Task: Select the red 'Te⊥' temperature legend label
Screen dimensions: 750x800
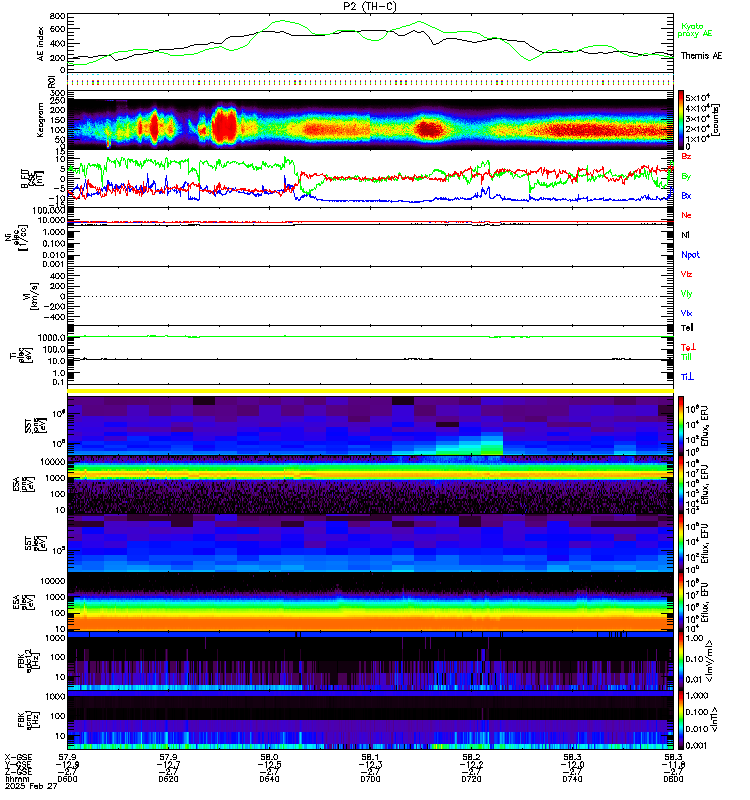Action: [x=688, y=347]
